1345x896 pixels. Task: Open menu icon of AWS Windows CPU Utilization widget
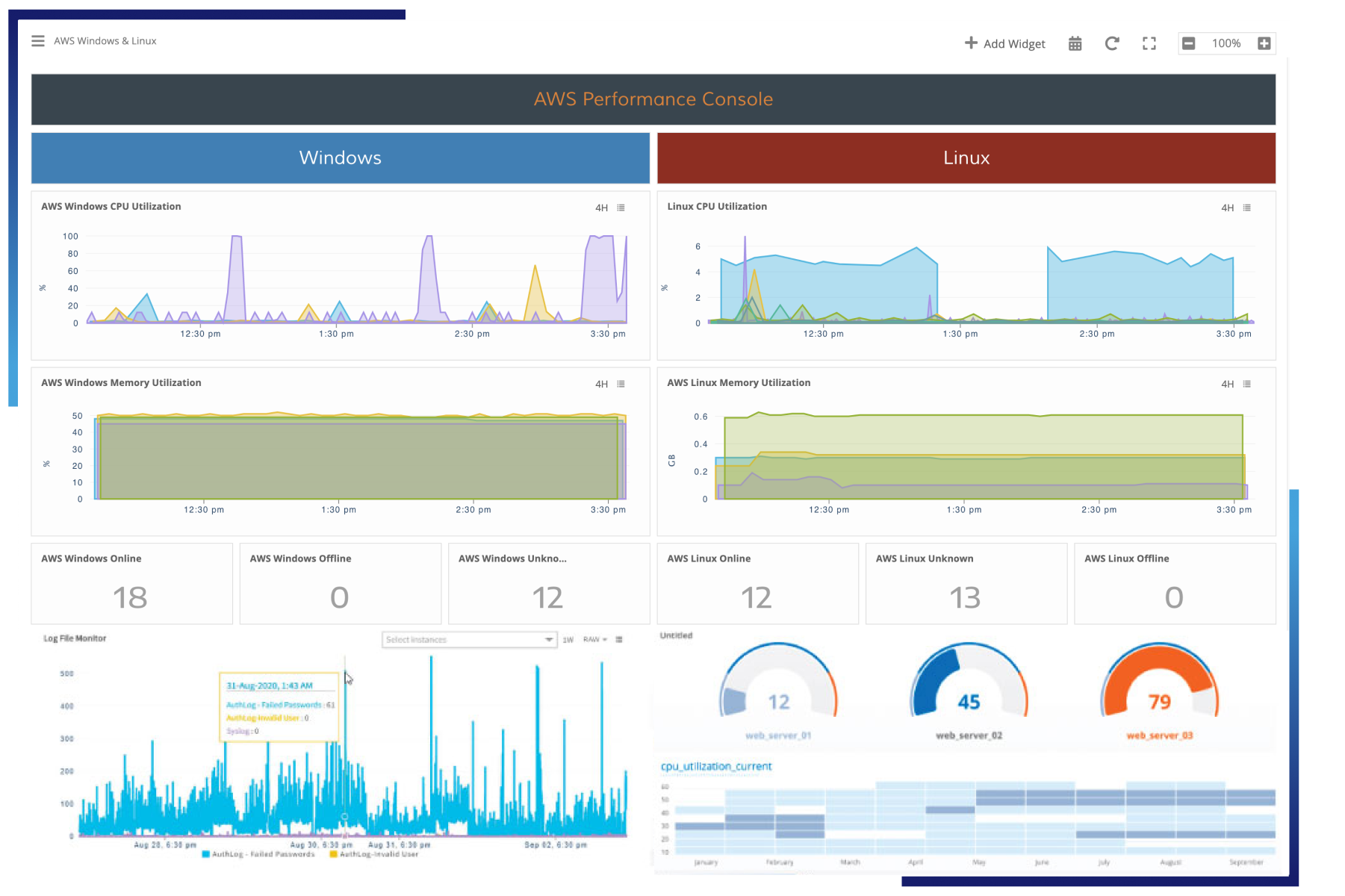621,208
